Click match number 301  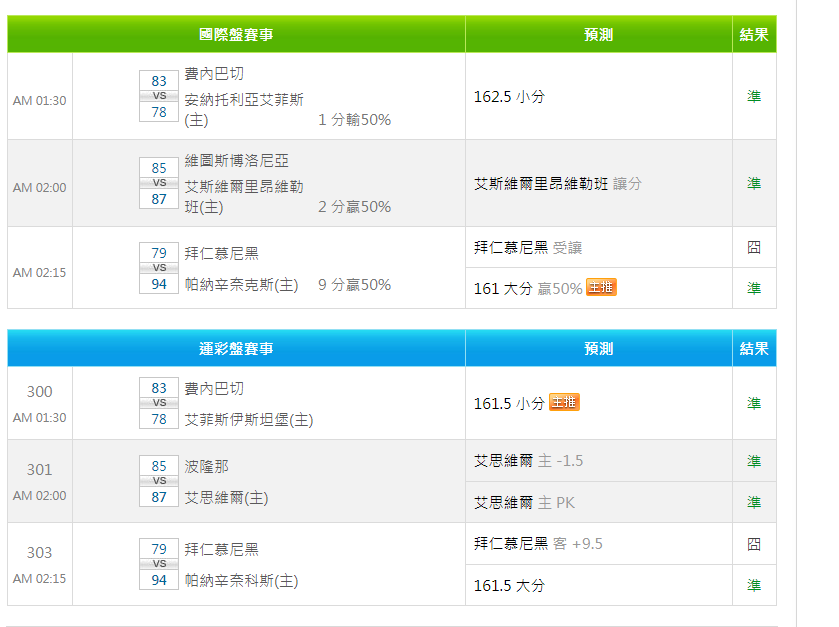(40, 470)
